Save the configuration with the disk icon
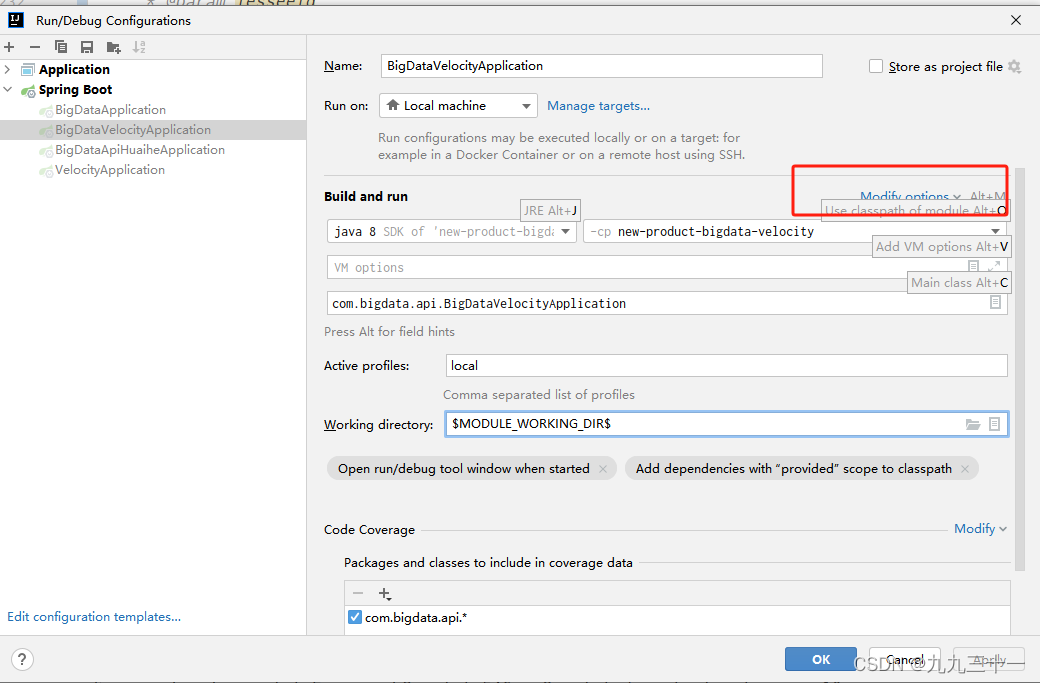This screenshot has width=1040, height=683. coord(87,47)
